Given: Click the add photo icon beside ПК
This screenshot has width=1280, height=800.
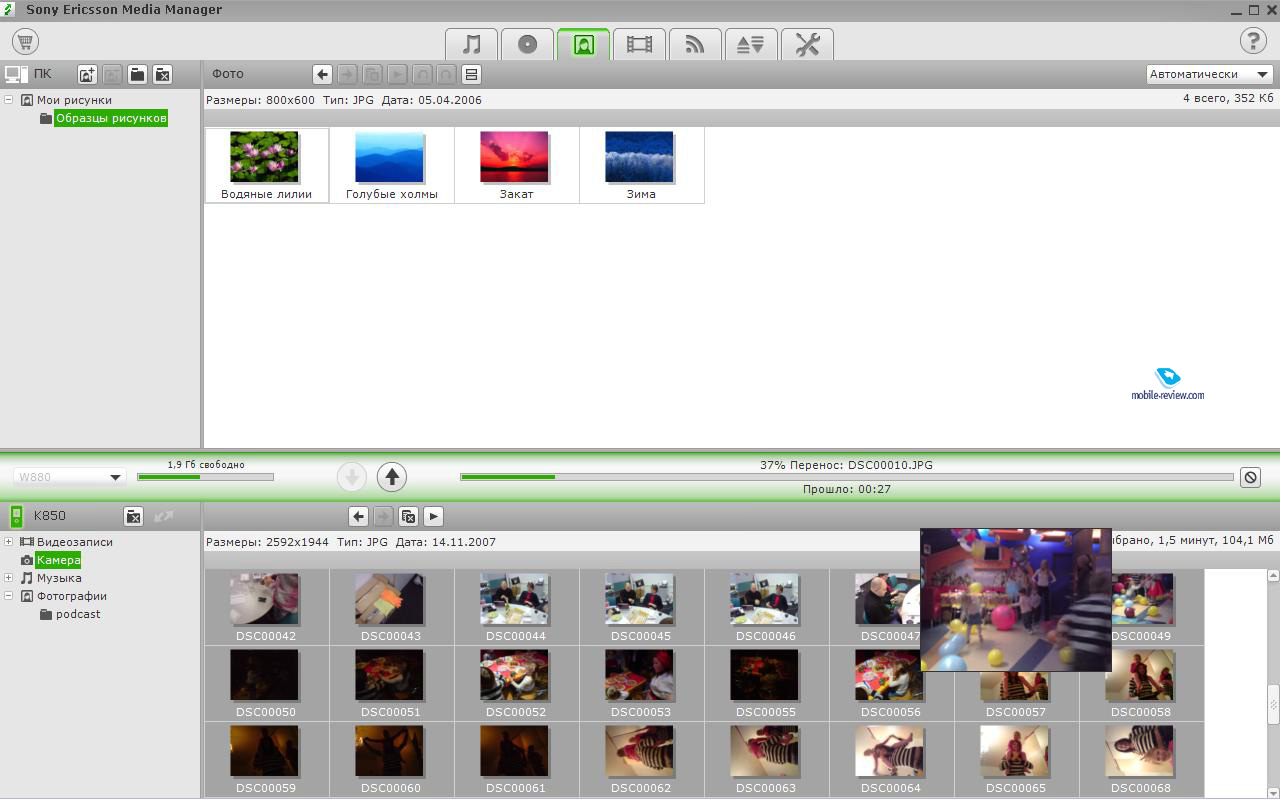Looking at the screenshot, I should [x=87, y=74].
